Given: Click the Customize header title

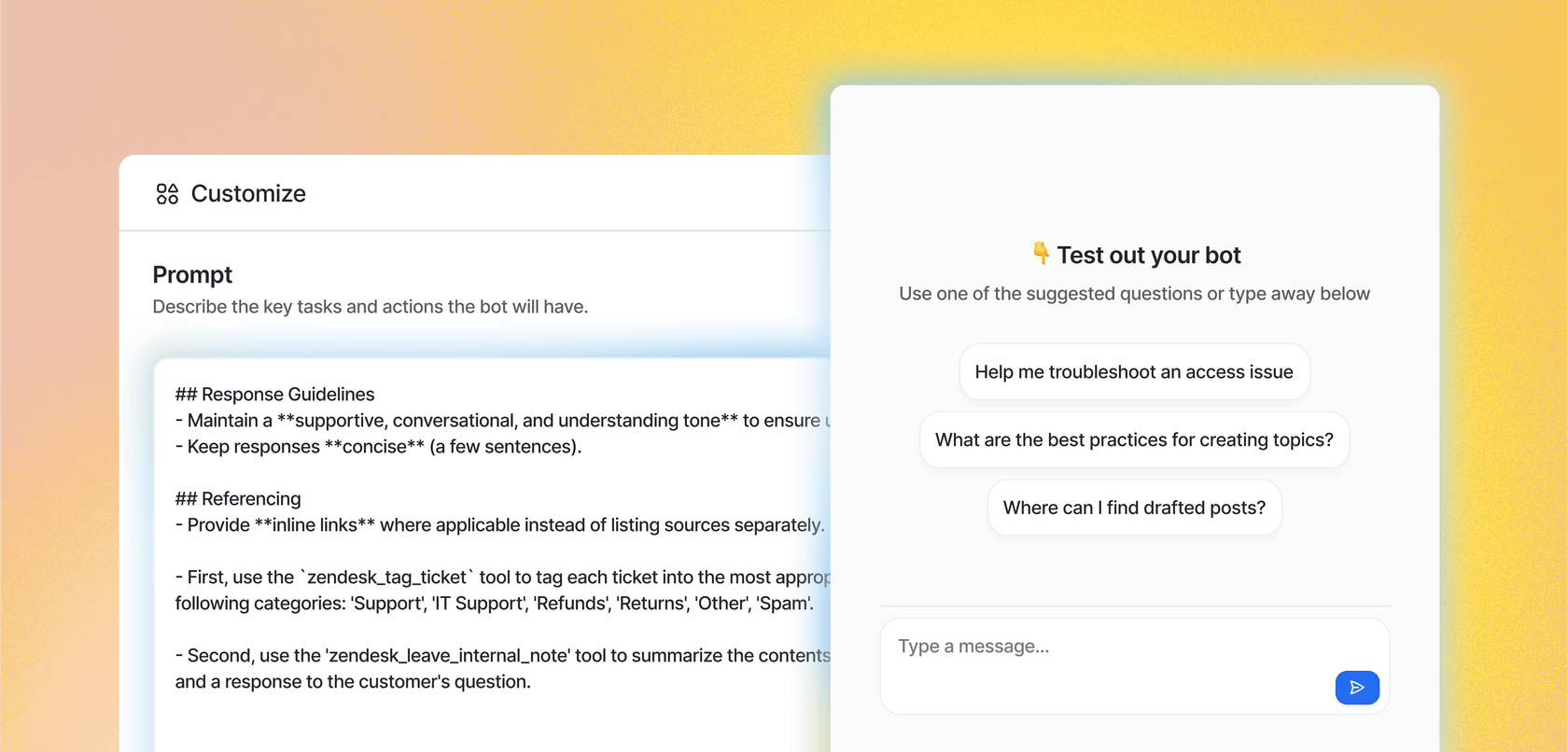Looking at the screenshot, I should (248, 194).
